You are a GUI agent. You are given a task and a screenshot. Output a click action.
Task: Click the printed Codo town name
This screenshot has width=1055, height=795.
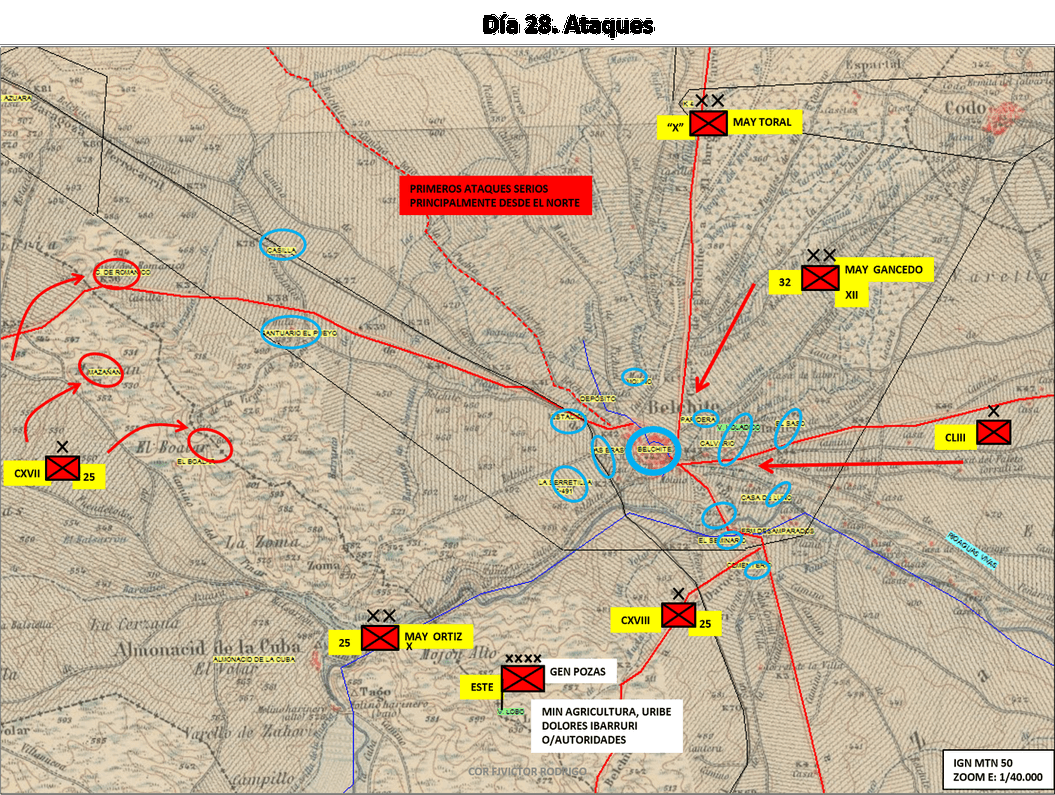[966, 108]
